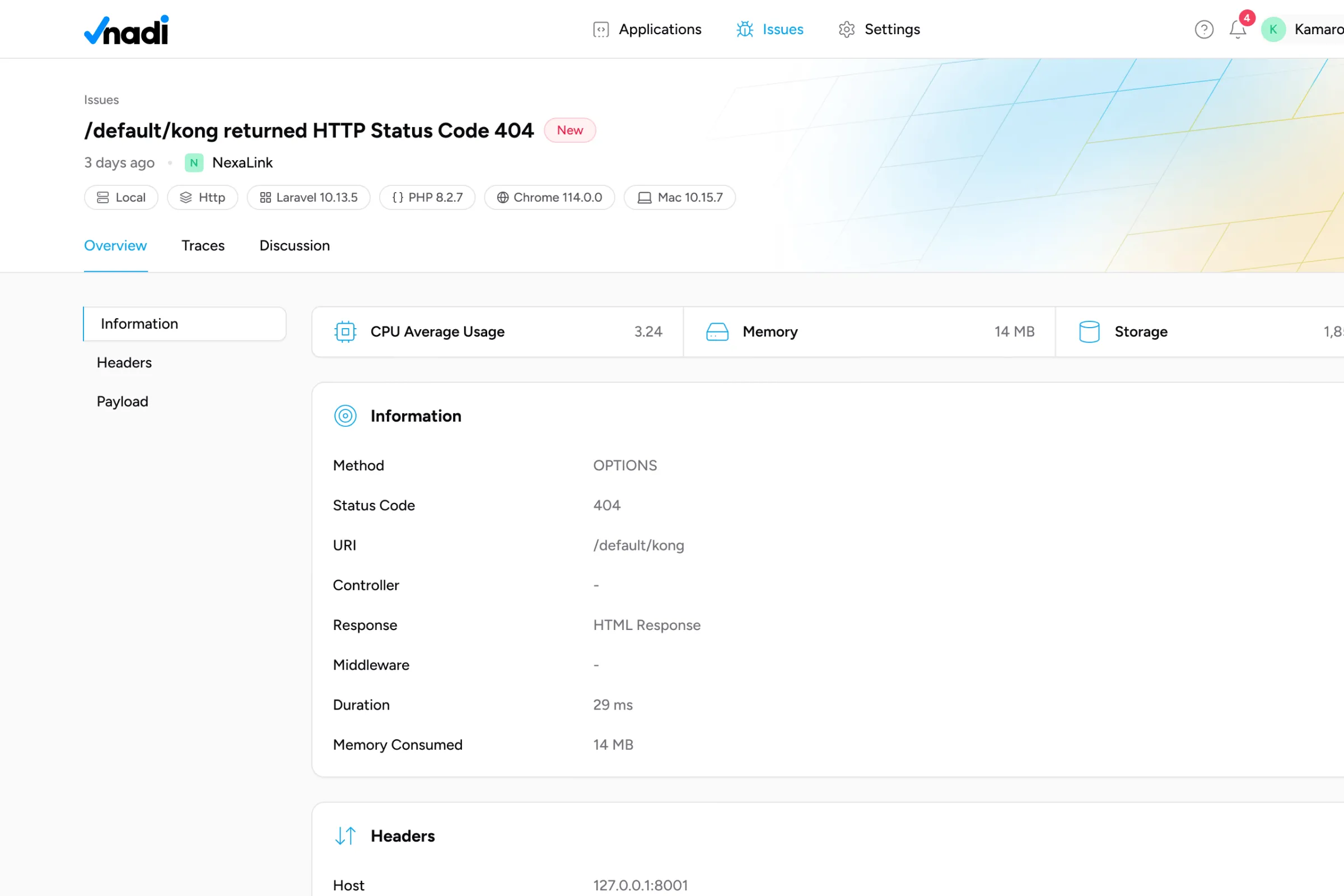This screenshot has height=896, width=1344.
Task: Click the Storage label in its card
Action: pyautogui.click(x=1141, y=332)
